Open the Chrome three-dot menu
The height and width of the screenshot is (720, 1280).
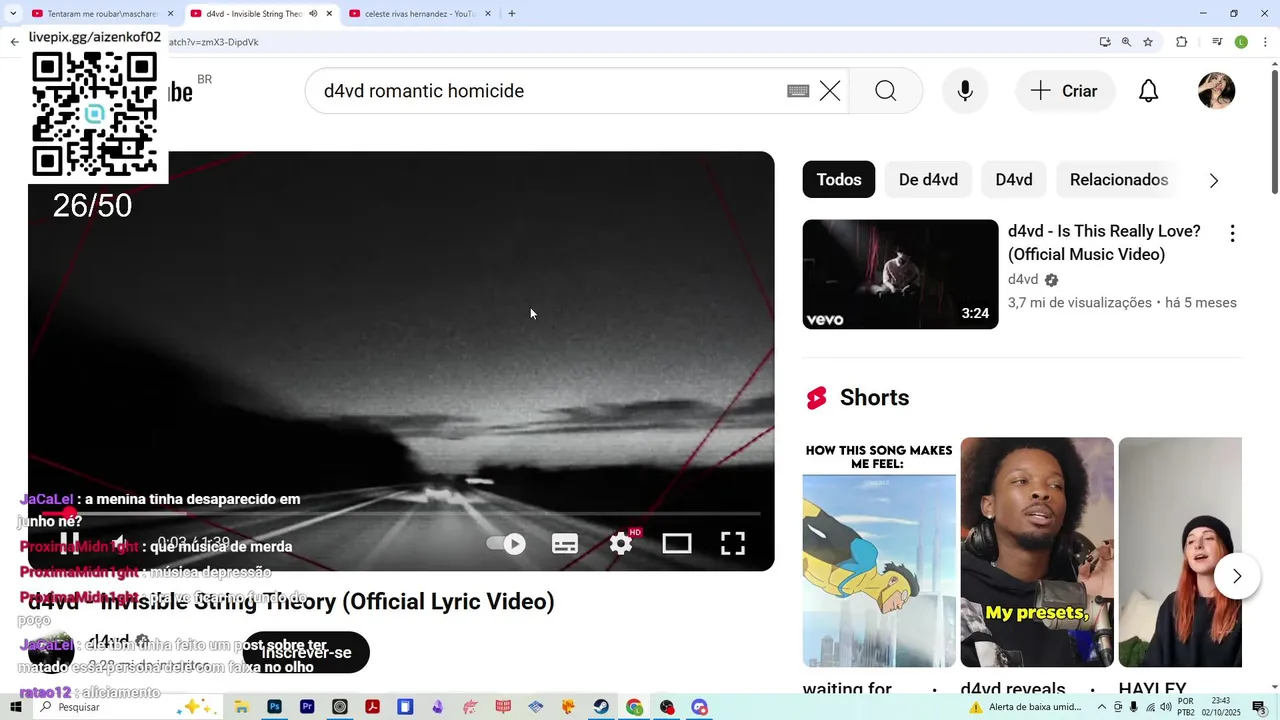coord(1265,42)
